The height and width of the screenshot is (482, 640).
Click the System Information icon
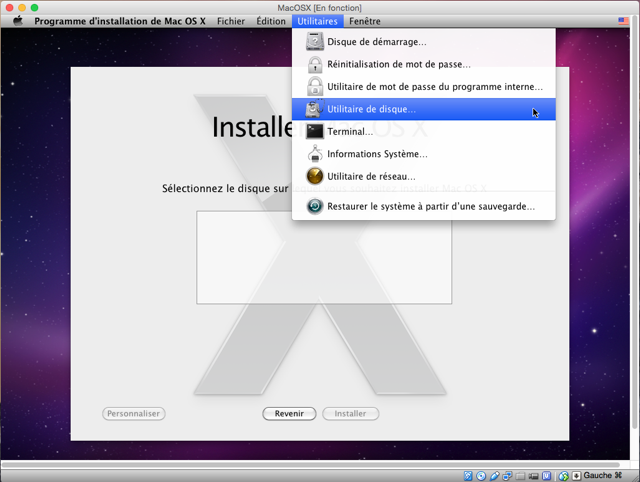(315, 154)
